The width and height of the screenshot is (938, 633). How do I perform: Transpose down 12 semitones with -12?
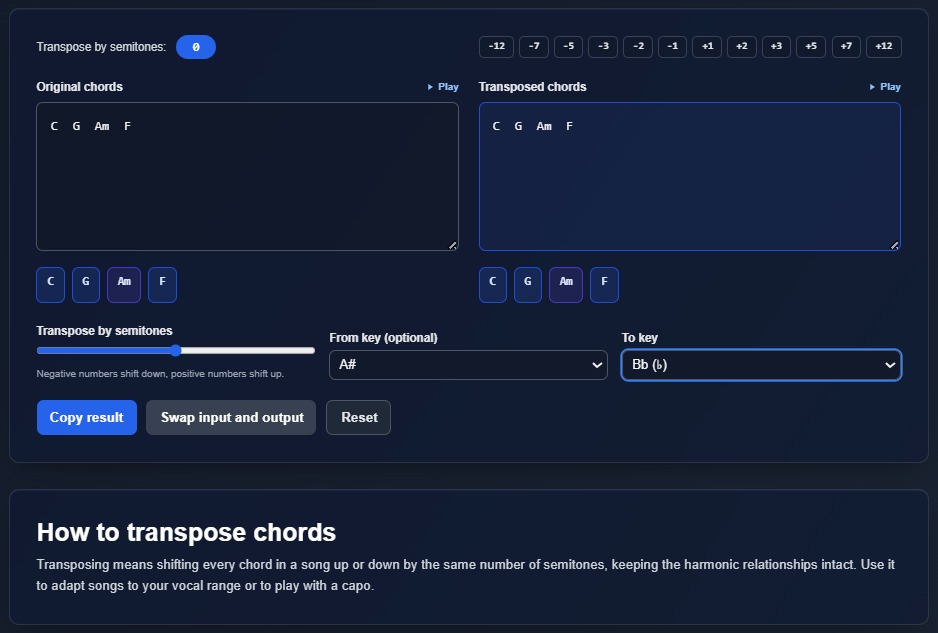pos(496,46)
